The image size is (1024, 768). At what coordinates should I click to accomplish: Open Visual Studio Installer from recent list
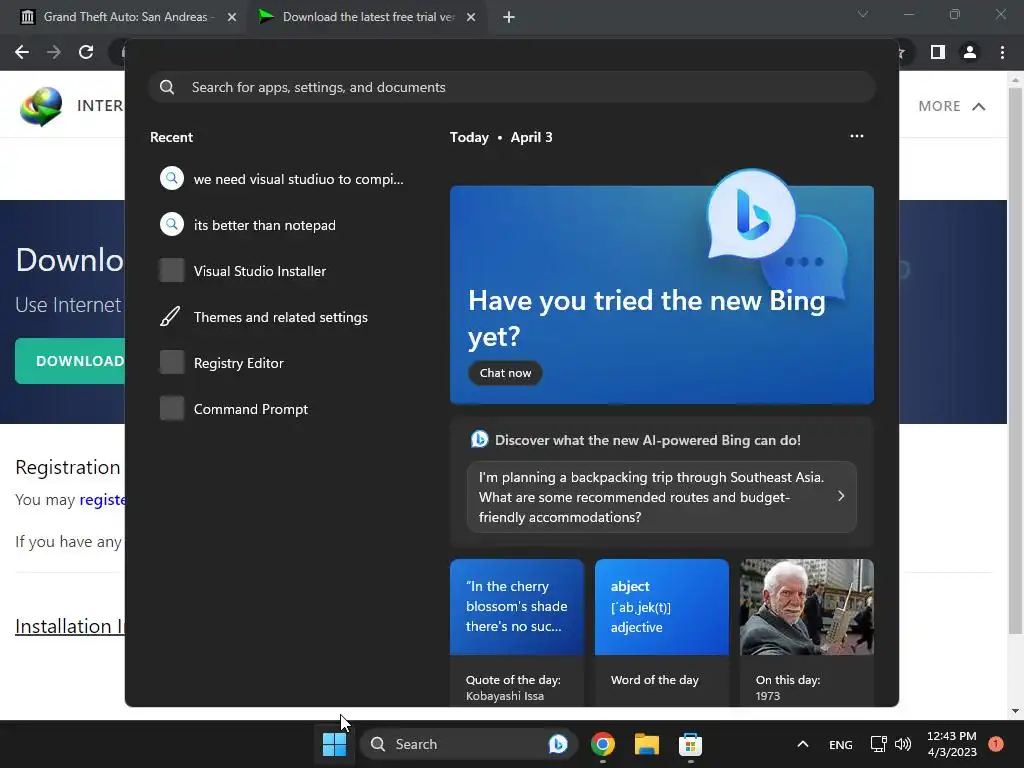[283, 271]
